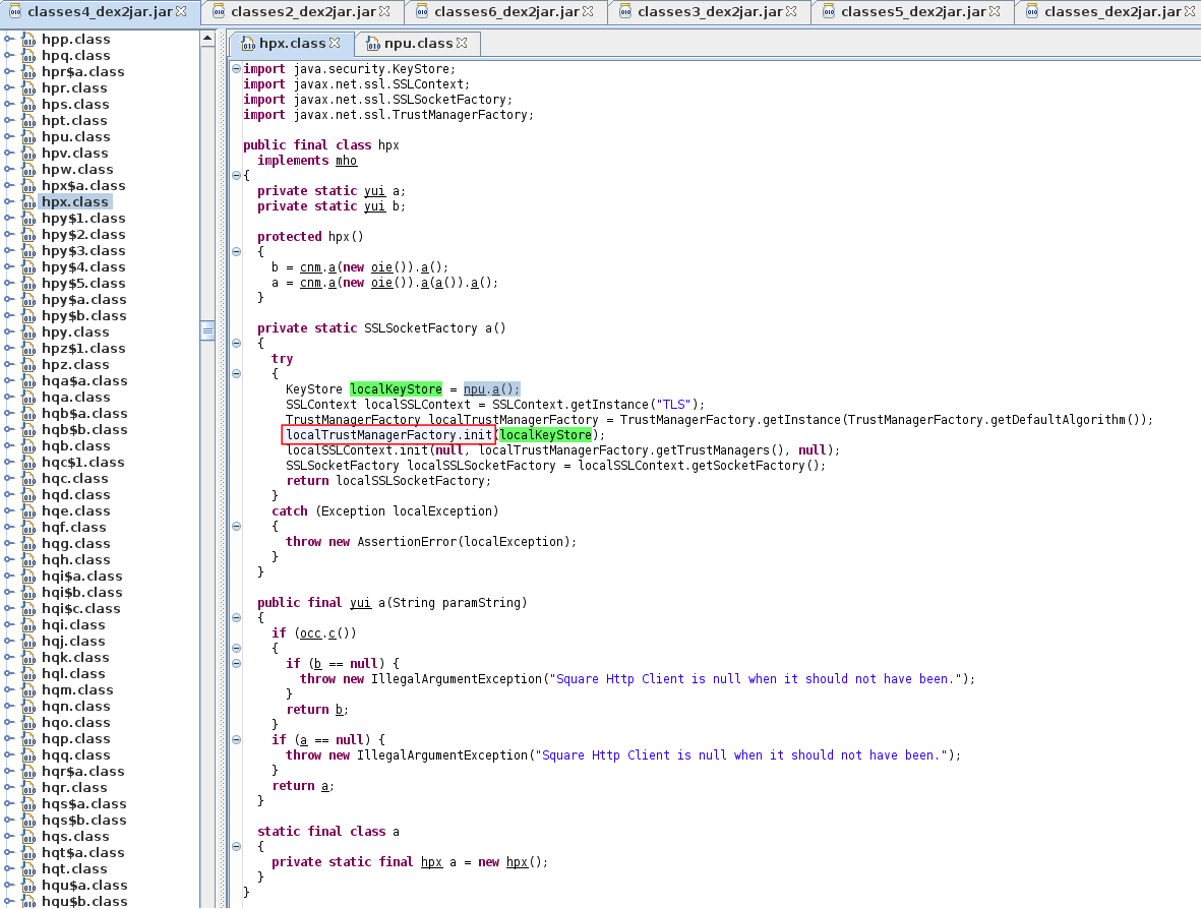Click the class file icon beside hpx.class in tree
Screen dimensions: 1201x909
(28, 202)
